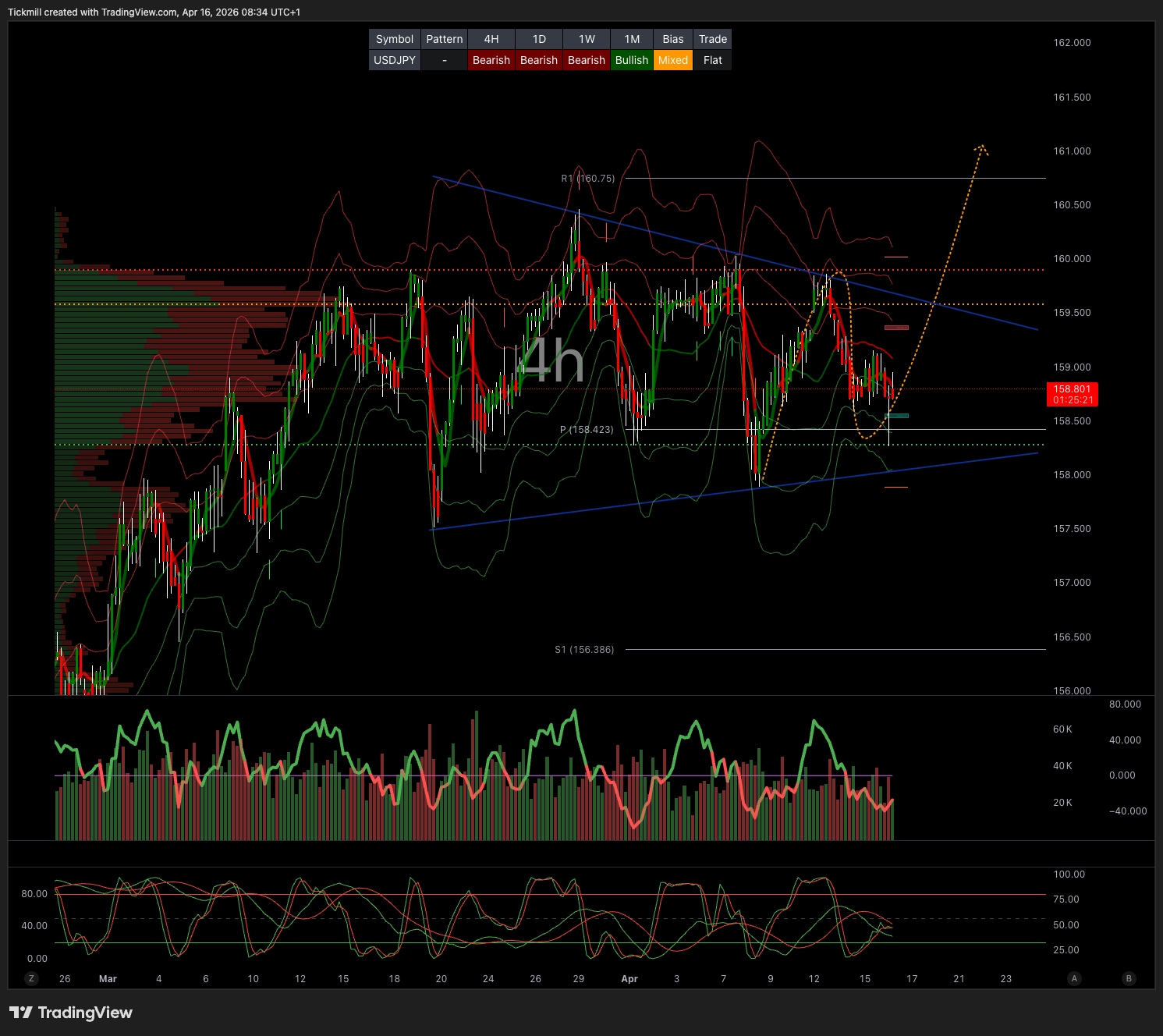Toggle the B scale button at bottom right
This screenshot has height=1036, width=1163.
(1128, 978)
